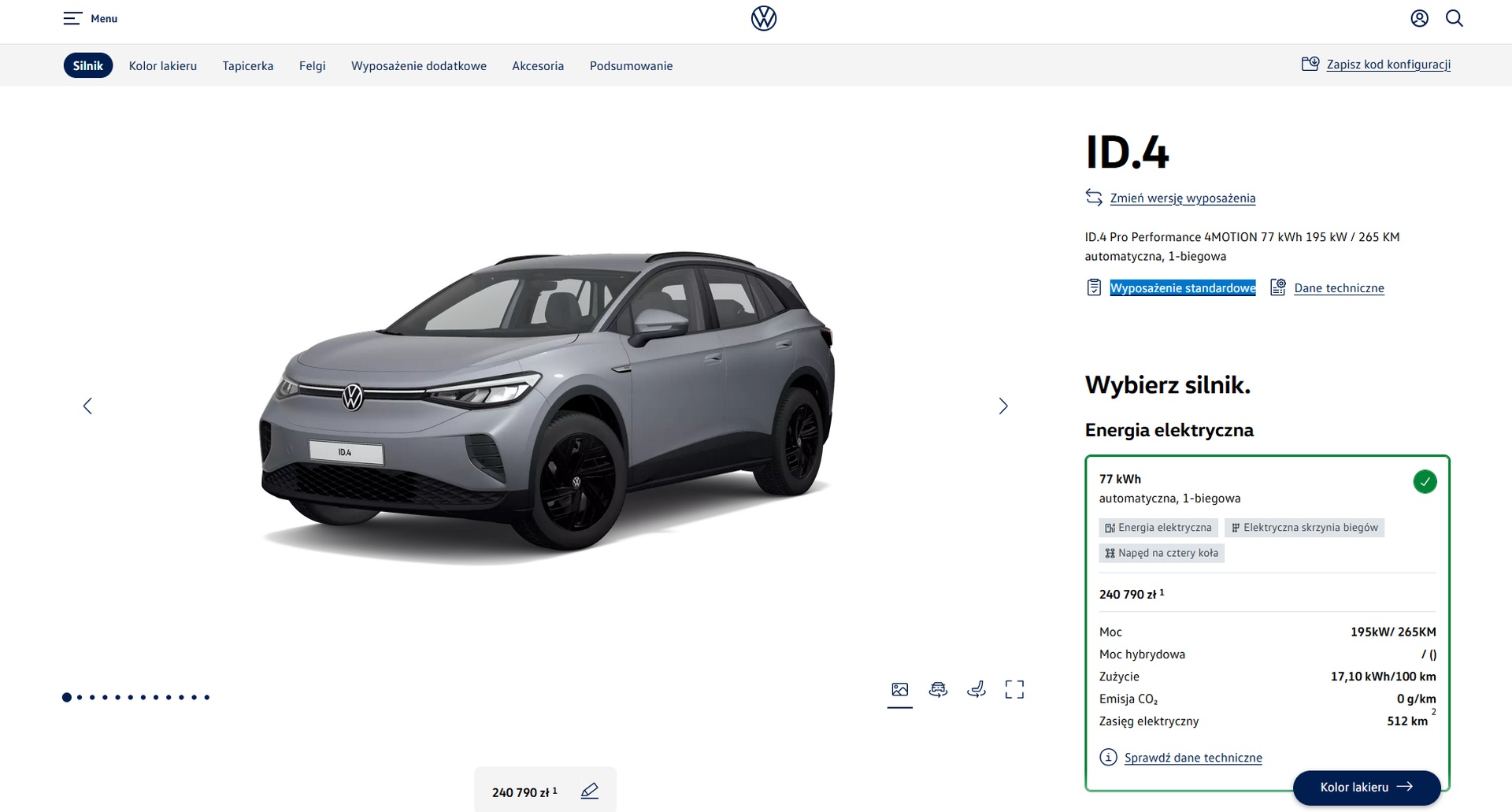Open fullscreen view icon
This screenshot has width=1512, height=812.
pyautogui.click(x=1014, y=690)
